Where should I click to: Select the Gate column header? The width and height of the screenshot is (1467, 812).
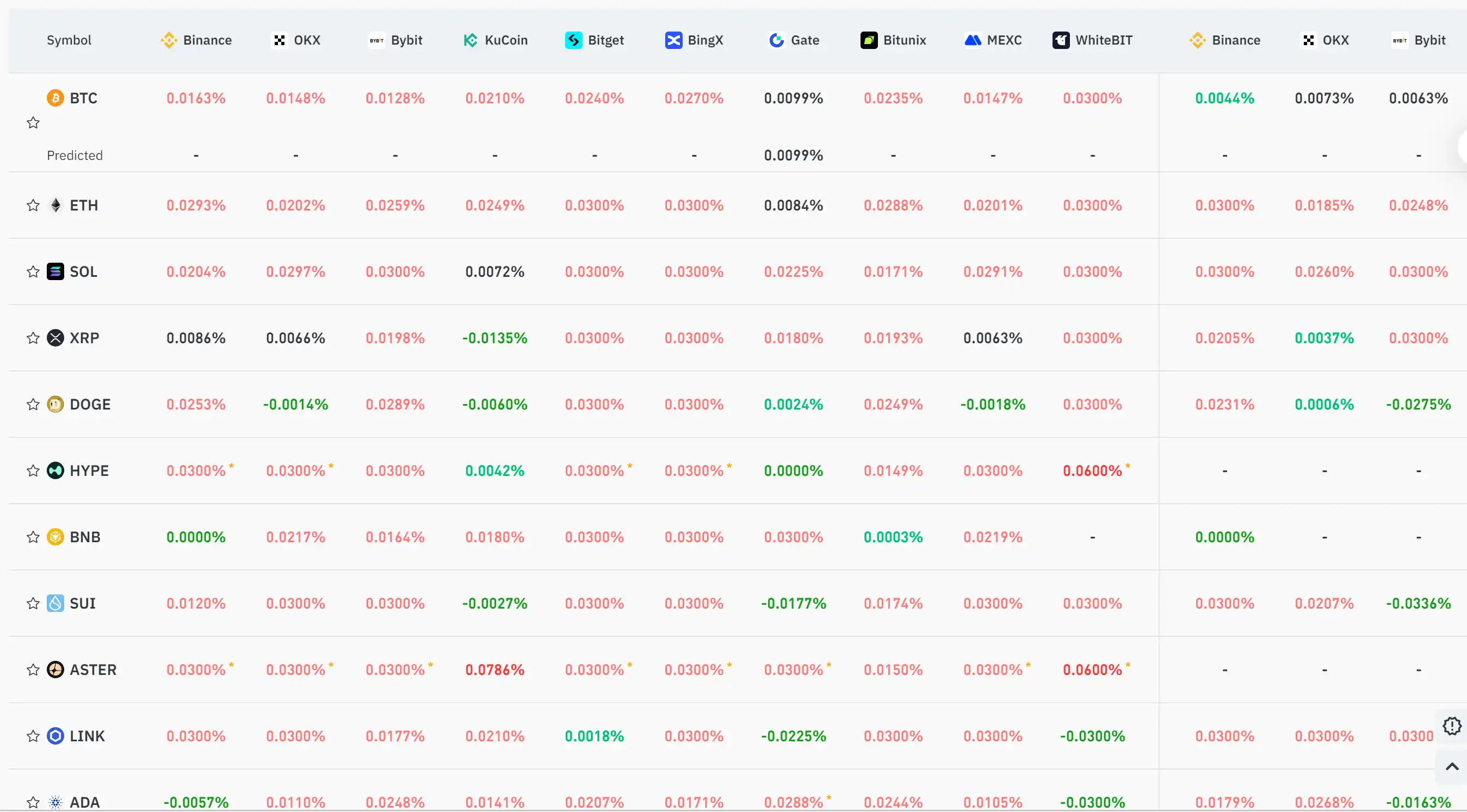point(794,40)
